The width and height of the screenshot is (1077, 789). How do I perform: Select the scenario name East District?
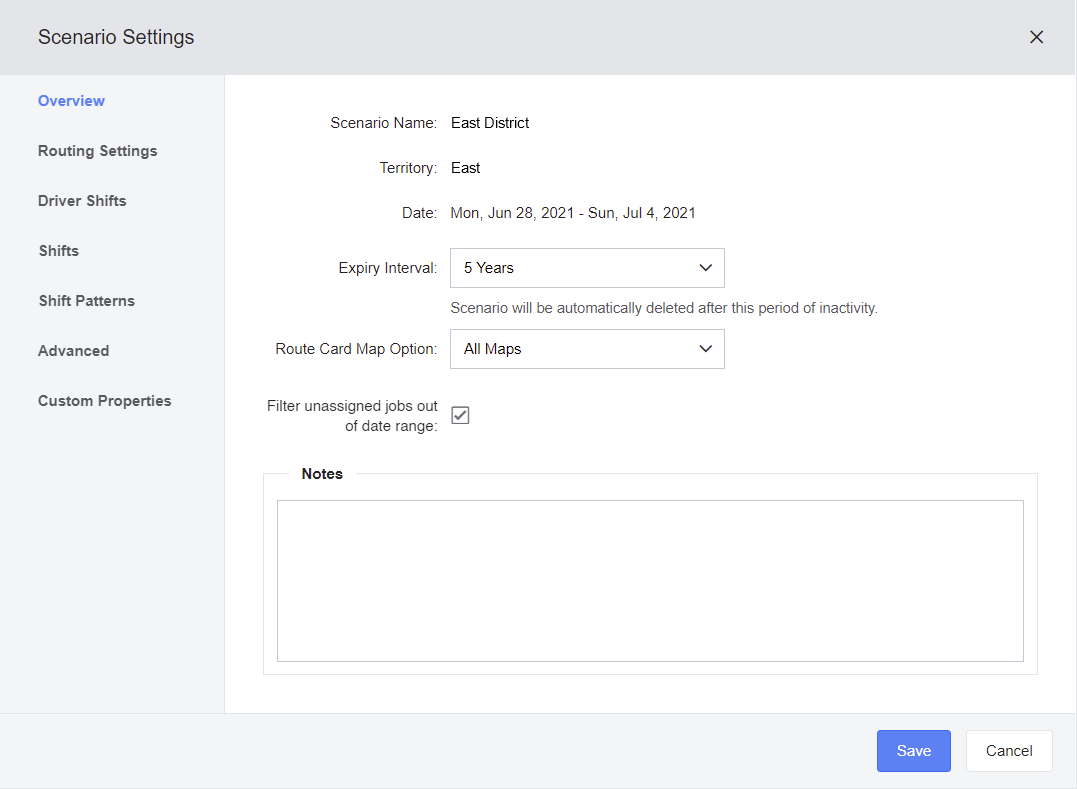[x=490, y=123]
